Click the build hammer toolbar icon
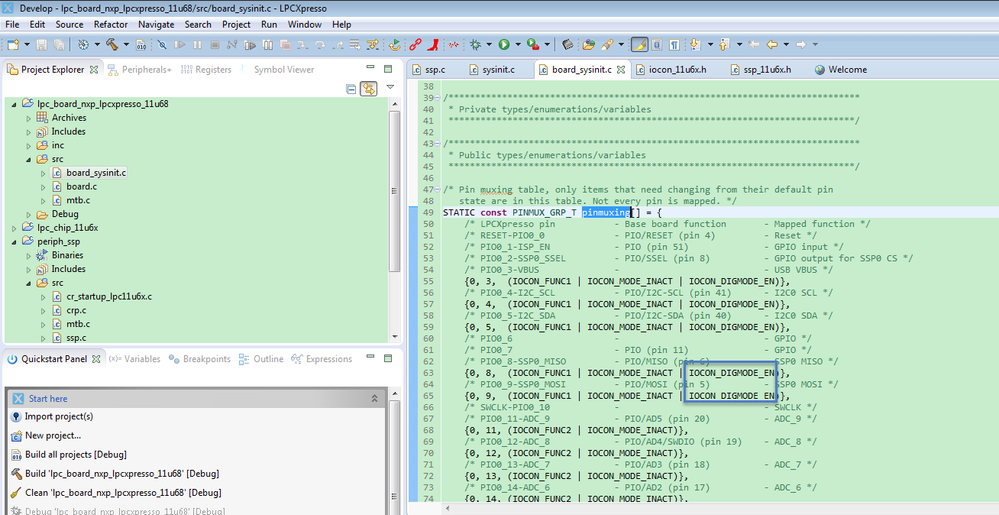 click(112, 45)
